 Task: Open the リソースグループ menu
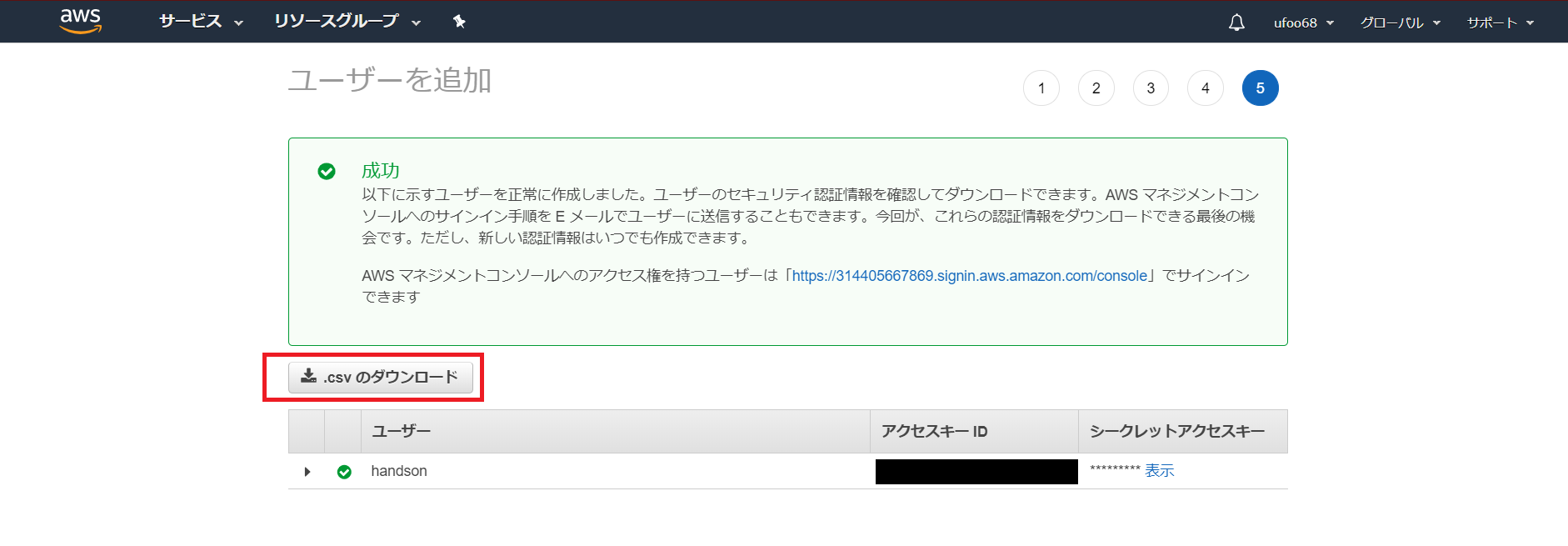point(347,22)
